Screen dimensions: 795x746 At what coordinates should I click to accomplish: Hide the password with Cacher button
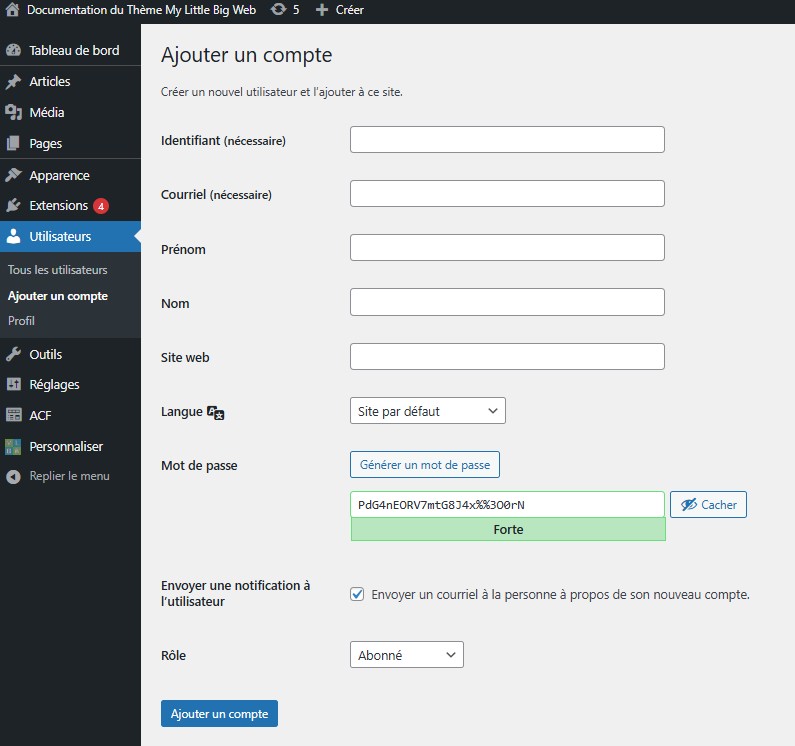(708, 505)
